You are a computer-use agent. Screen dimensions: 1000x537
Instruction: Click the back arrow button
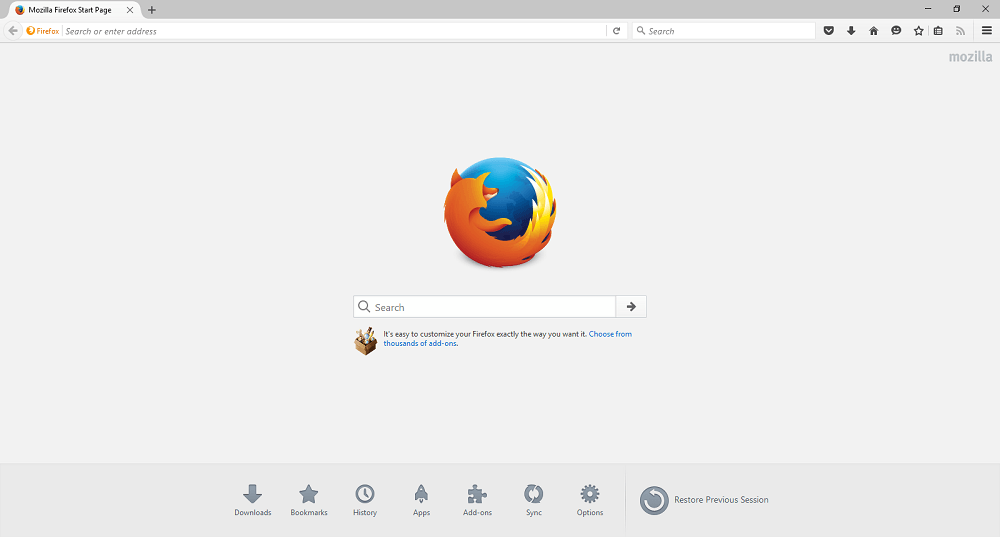click(13, 31)
